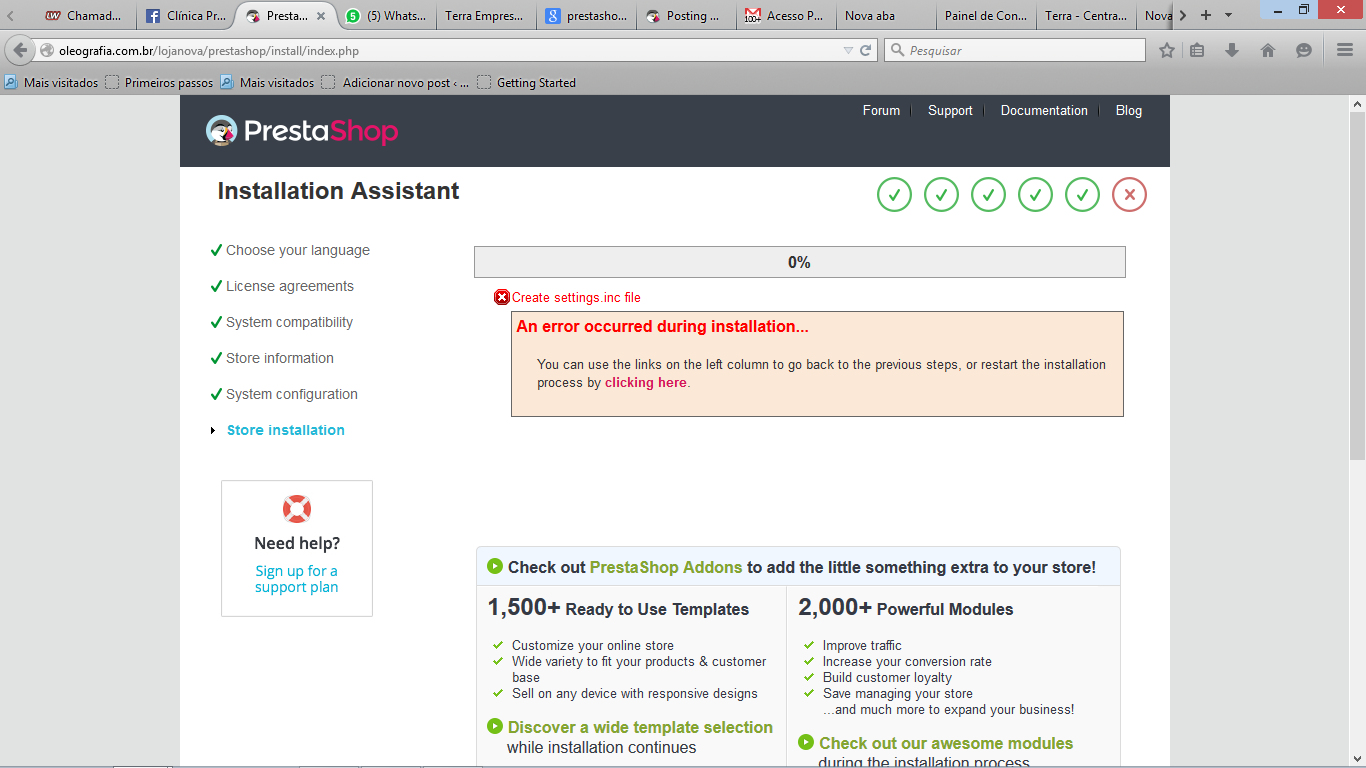Switch to the Acesso P... Gmail tab

coord(786,16)
